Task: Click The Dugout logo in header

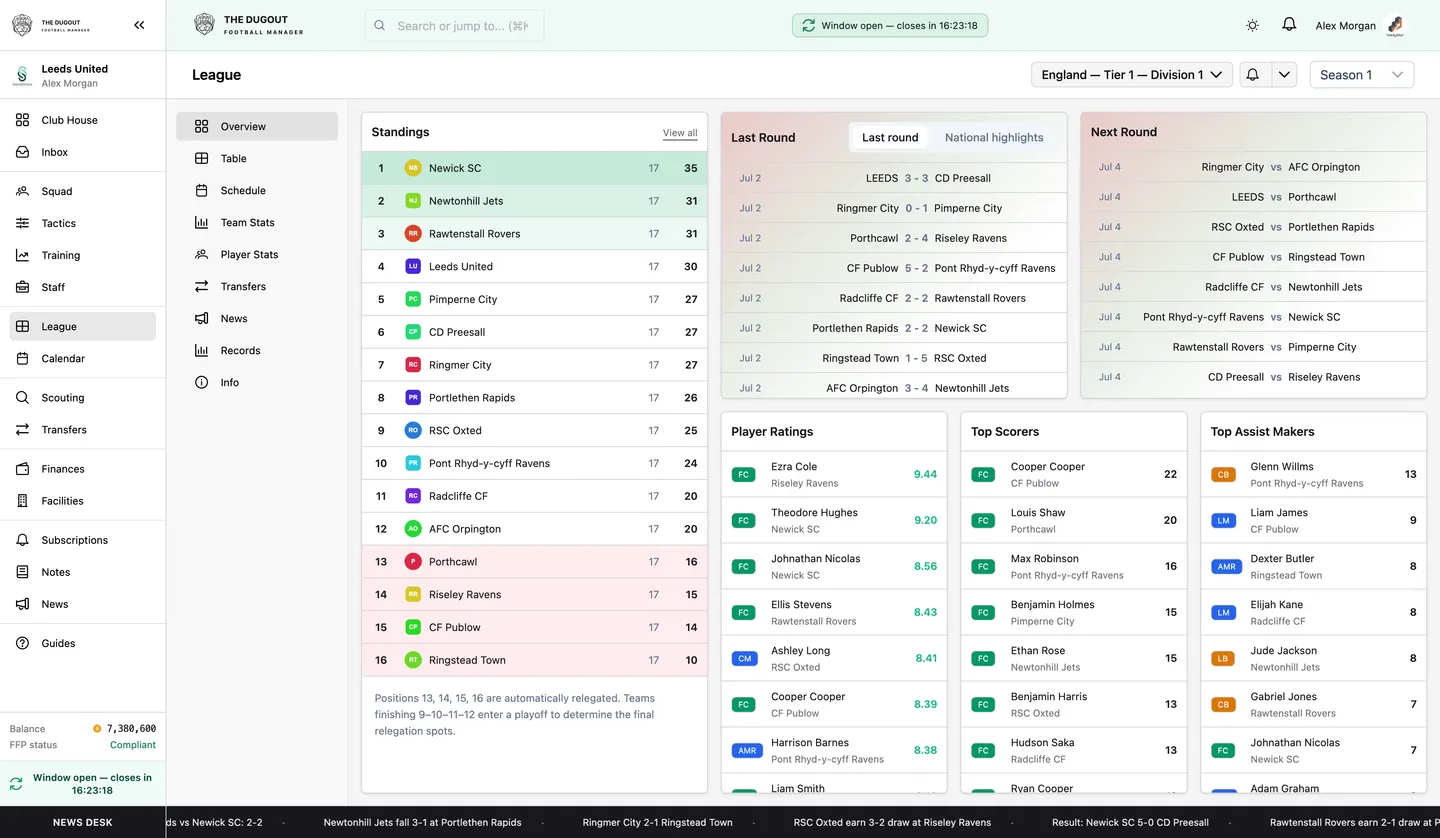Action: tap(249, 25)
